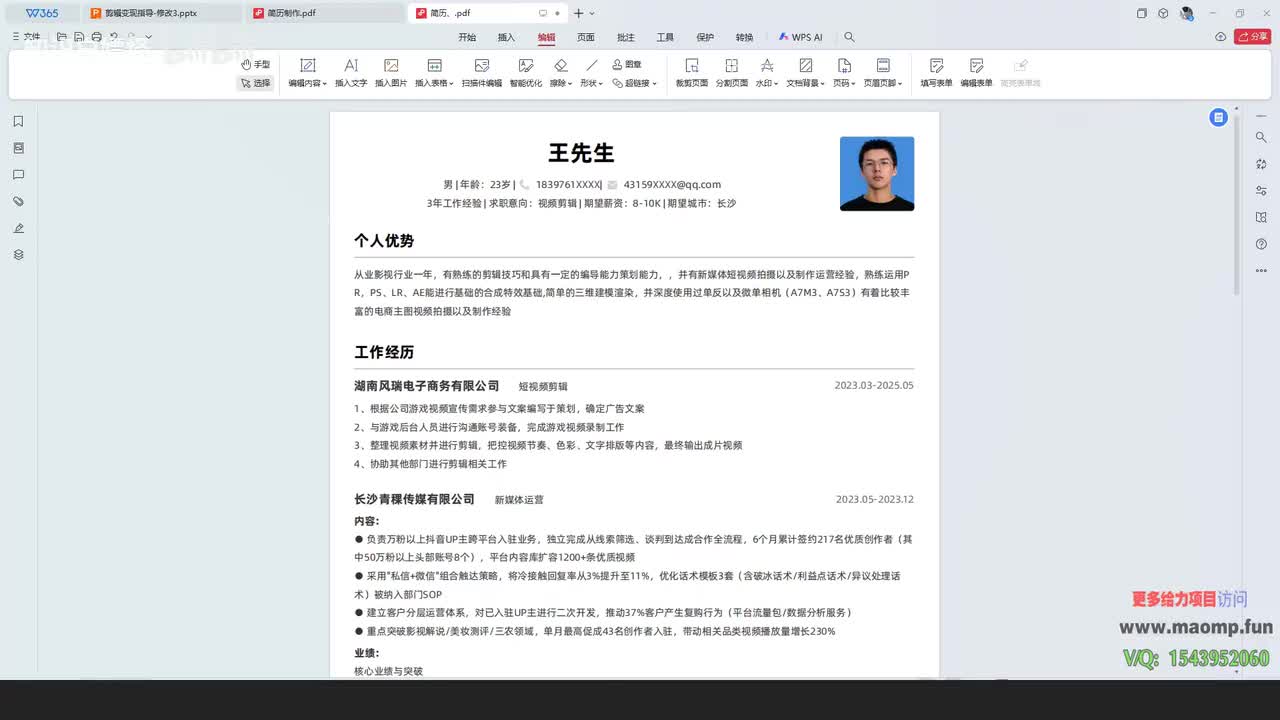This screenshot has height=720, width=1280.
Task: Switch to the 工具 ribbon tab
Action: [x=665, y=37]
